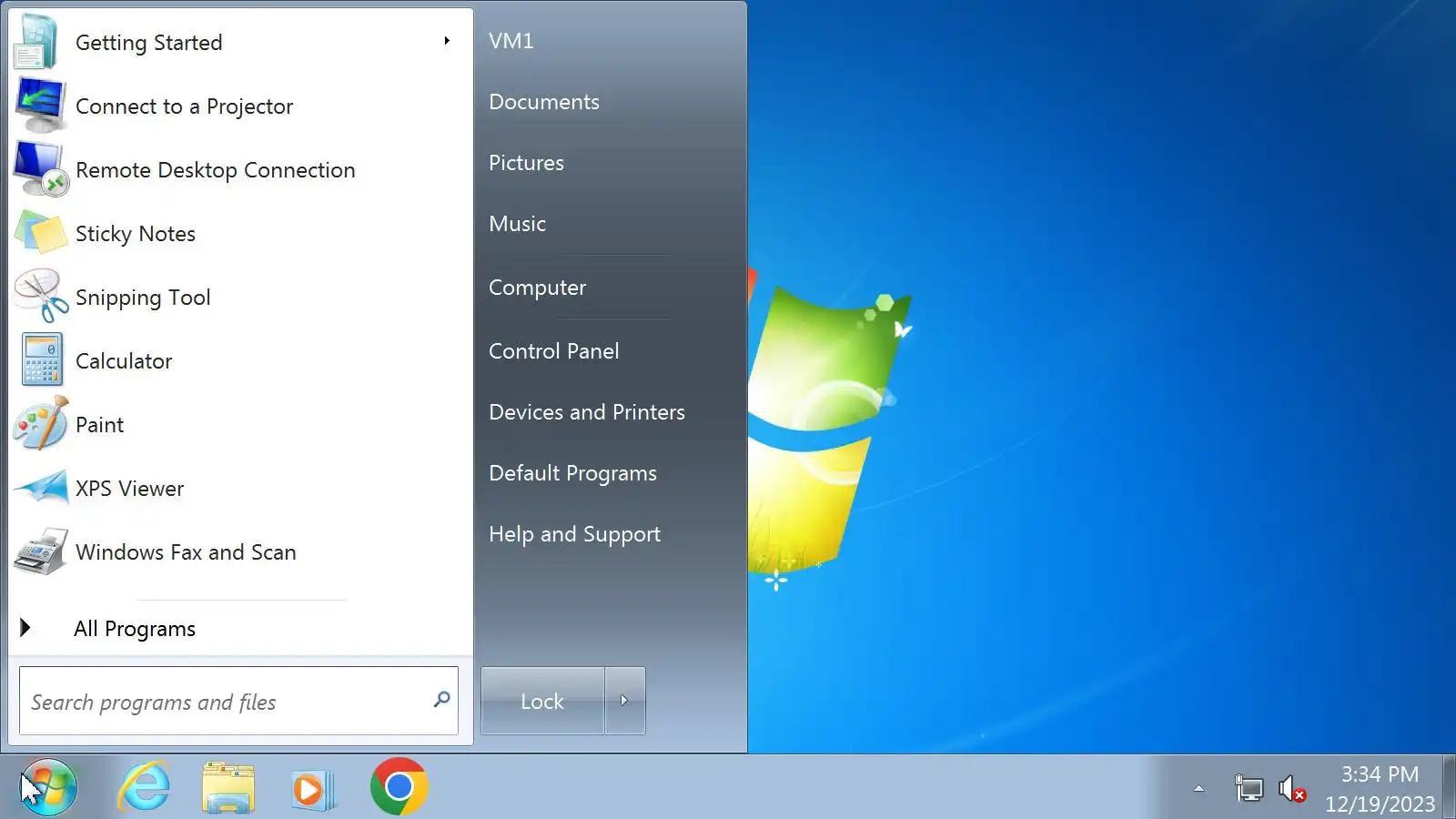This screenshot has height=819, width=1456.
Task: Click the 'Windows Fax and Scan' text label
Action: point(186,552)
